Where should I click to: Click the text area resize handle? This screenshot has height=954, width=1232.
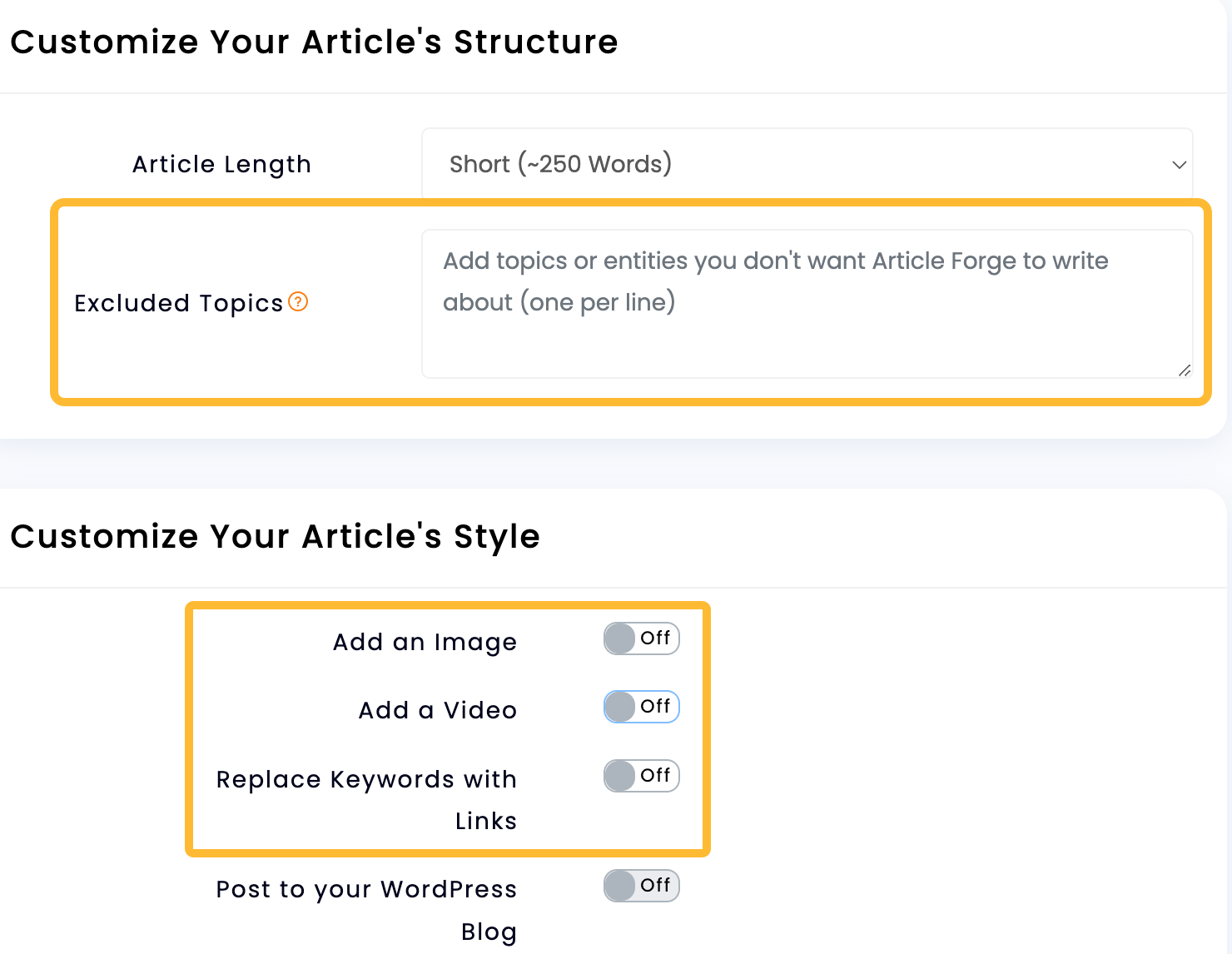[1185, 372]
